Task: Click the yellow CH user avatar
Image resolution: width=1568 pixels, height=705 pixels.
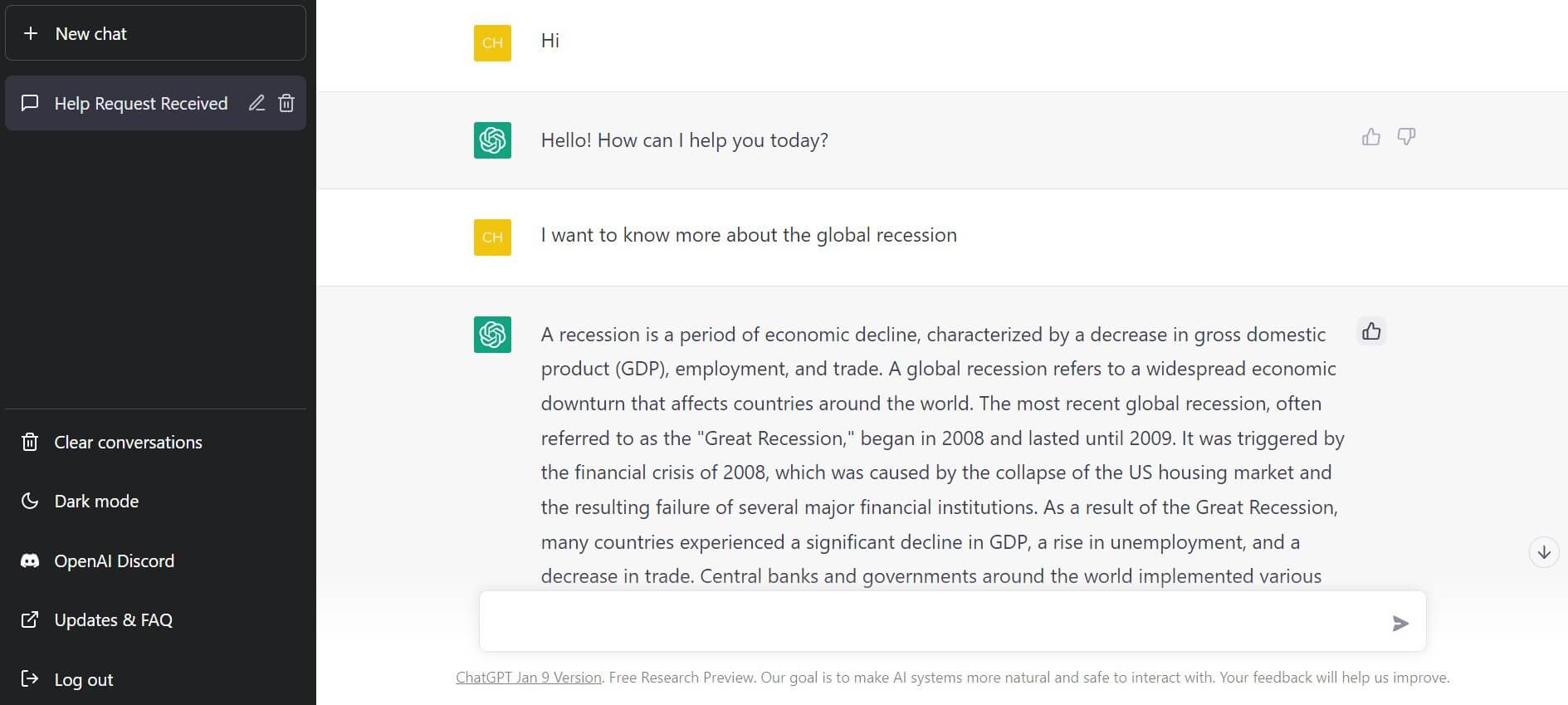Action: click(491, 42)
